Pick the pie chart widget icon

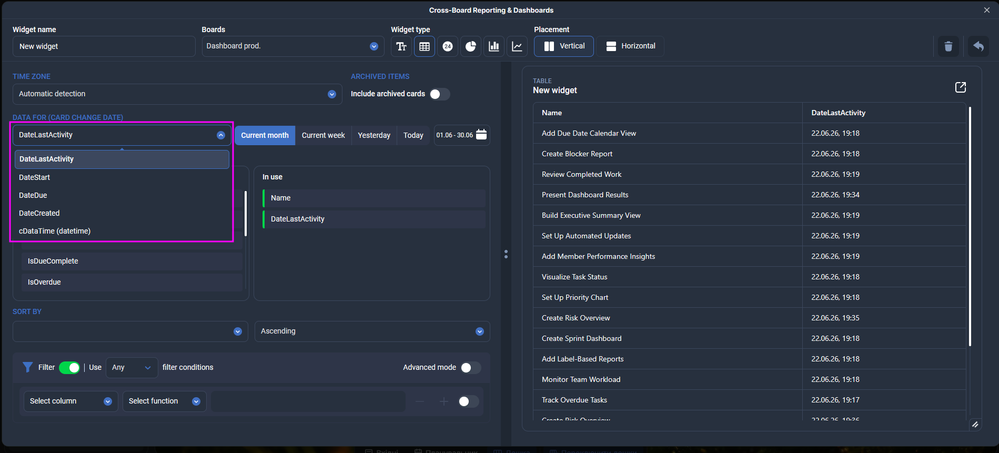pos(470,47)
